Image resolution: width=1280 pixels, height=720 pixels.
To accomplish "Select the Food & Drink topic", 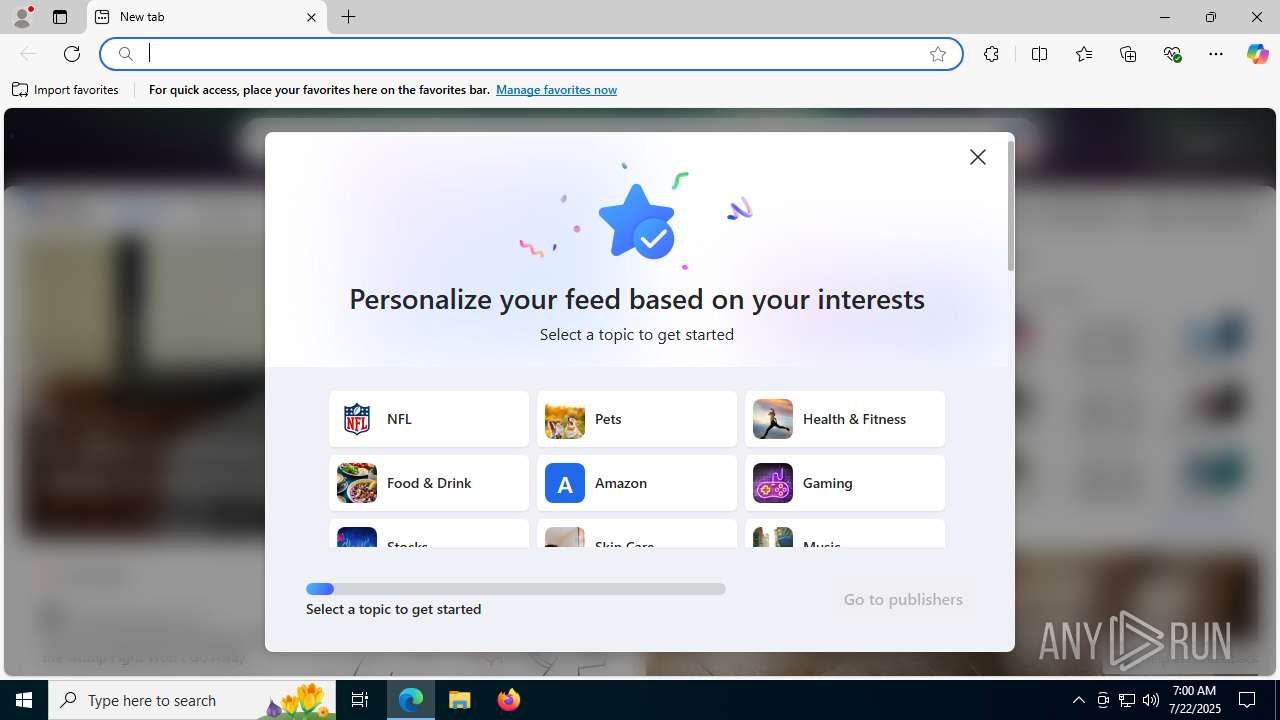I will [429, 483].
